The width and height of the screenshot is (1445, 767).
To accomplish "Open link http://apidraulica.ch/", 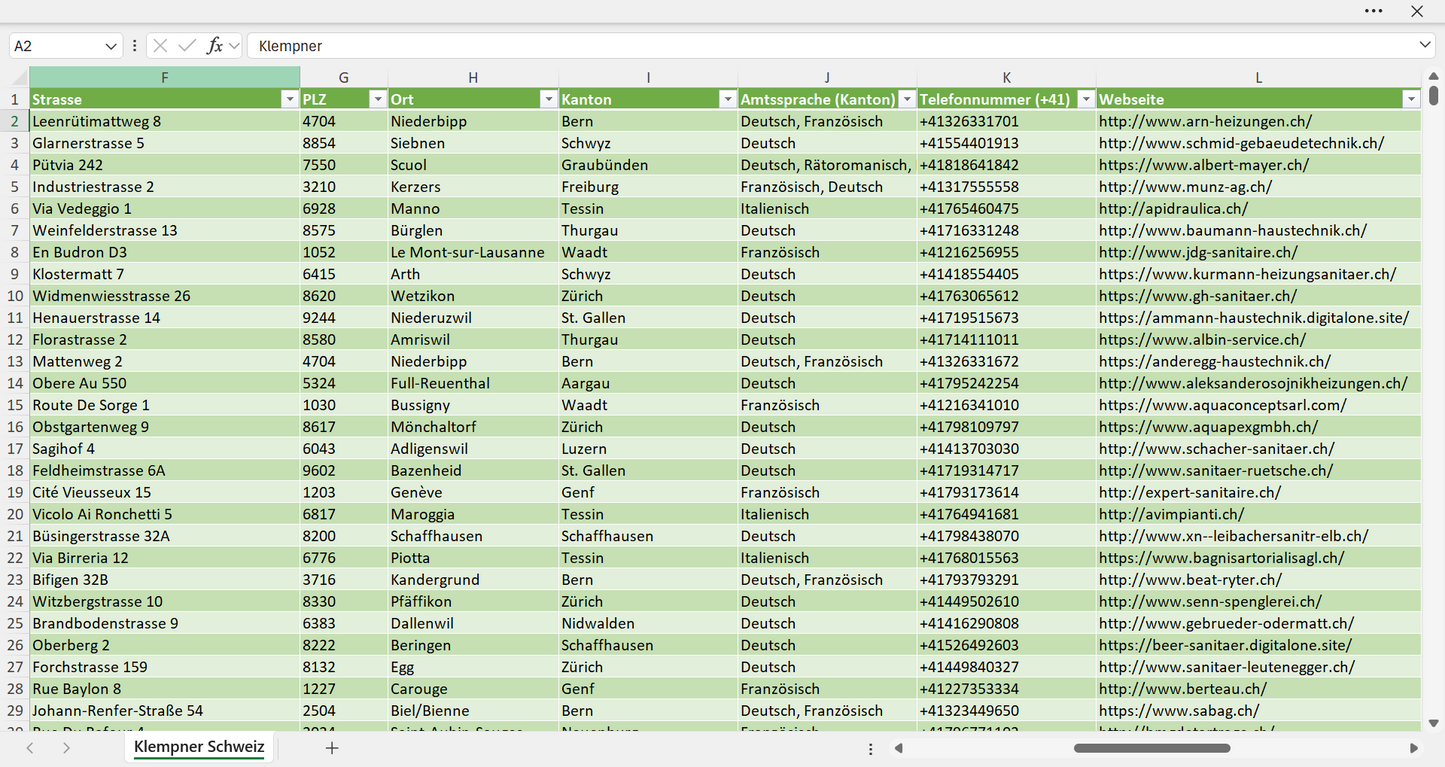I will pos(1173,209).
